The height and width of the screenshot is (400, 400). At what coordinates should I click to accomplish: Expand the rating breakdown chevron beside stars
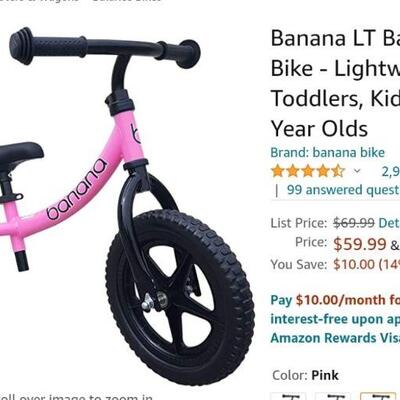pos(357,171)
